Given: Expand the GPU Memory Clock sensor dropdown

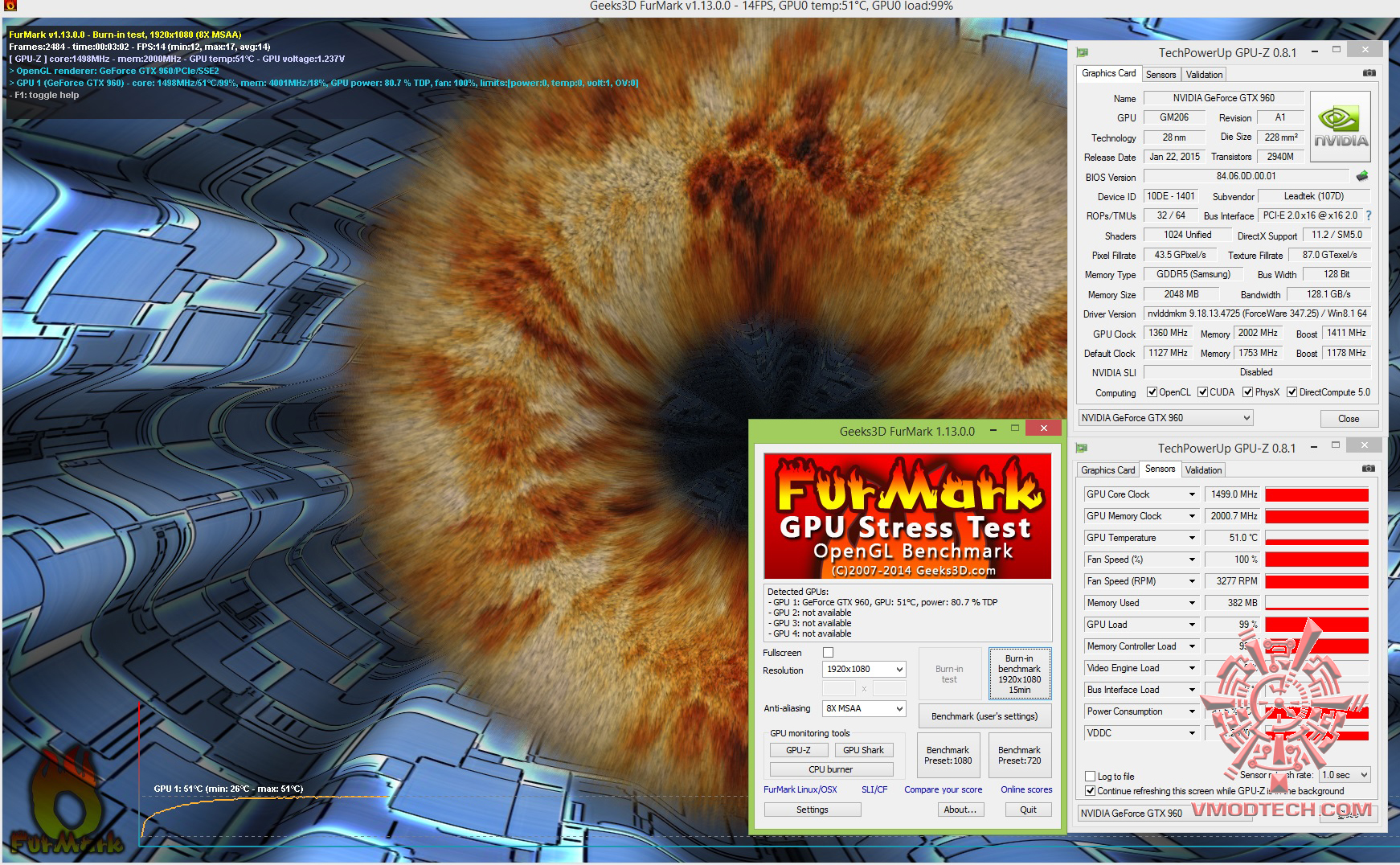Looking at the screenshot, I should click(1192, 516).
